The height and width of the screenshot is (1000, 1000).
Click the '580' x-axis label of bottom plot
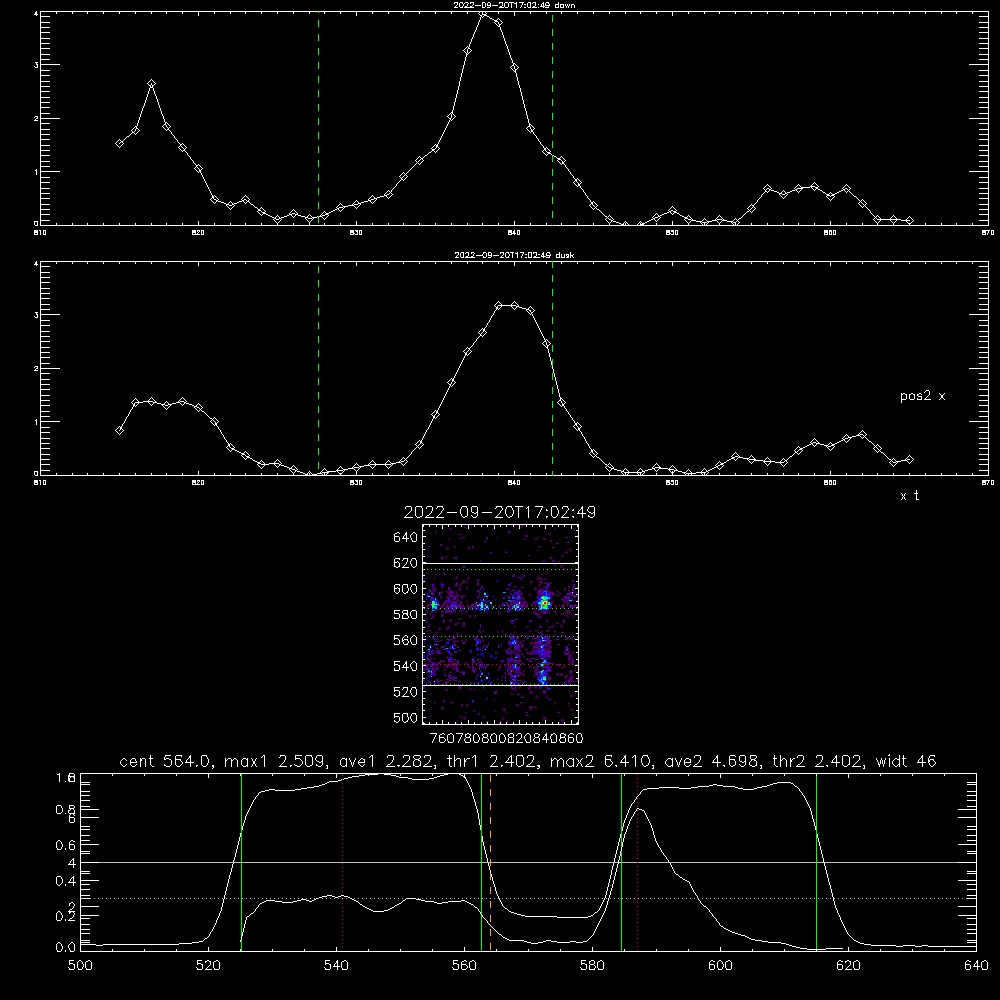592,966
